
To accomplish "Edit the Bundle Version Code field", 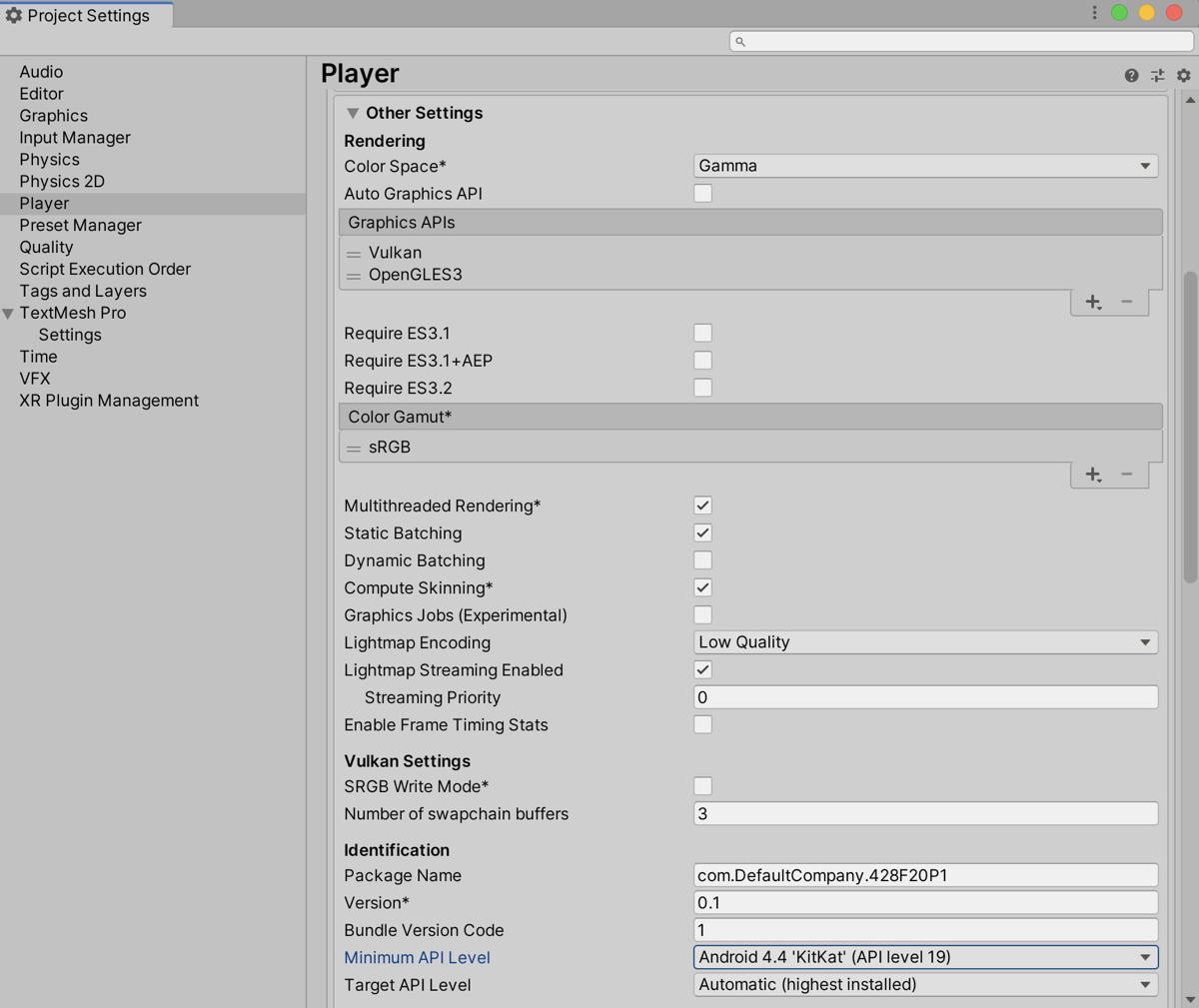I will point(925,930).
